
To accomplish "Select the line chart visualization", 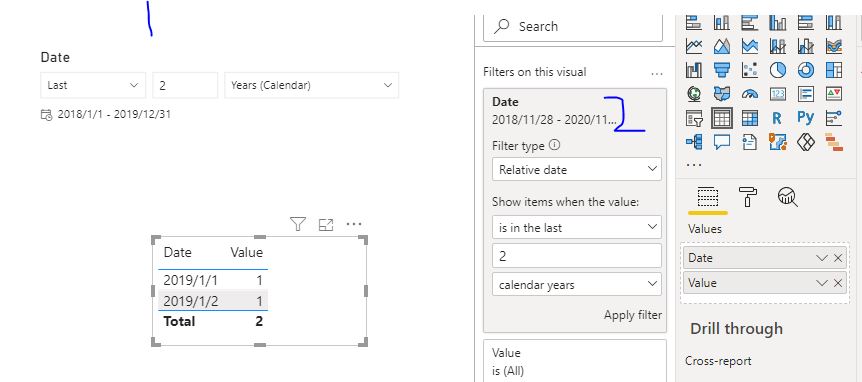I will point(694,46).
